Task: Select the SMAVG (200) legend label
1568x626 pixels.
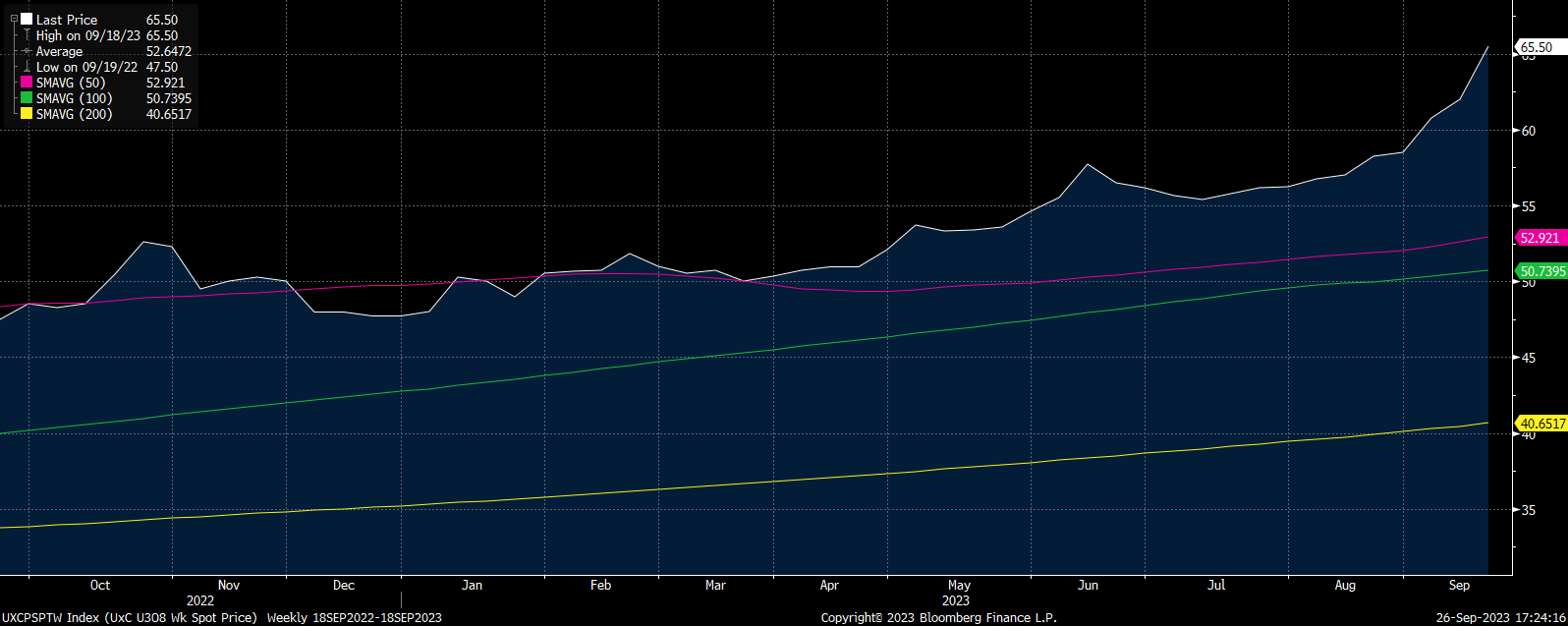Action: point(75,114)
